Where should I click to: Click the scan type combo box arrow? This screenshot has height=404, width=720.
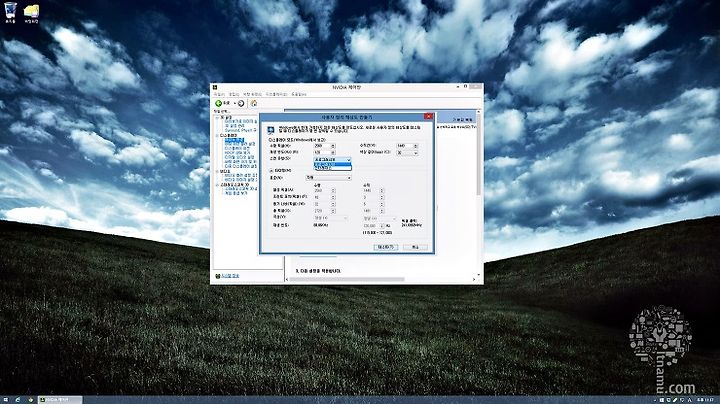click(x=349, y=160)
